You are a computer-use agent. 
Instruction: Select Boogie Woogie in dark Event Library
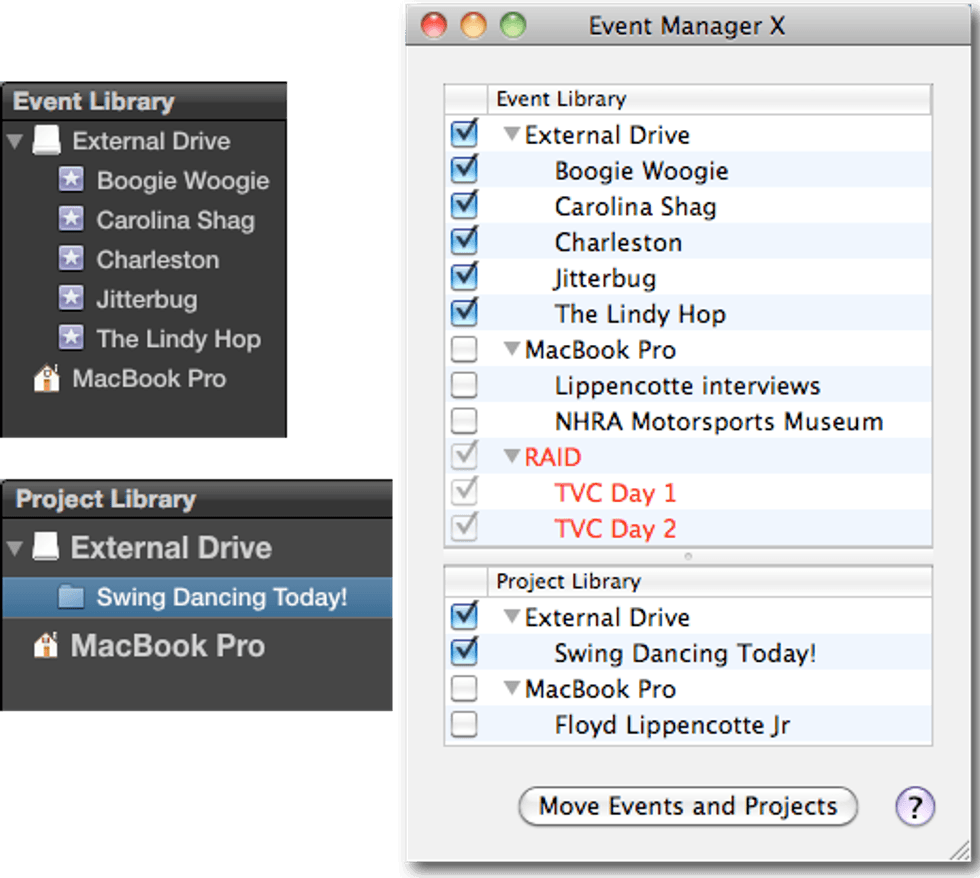tap(183, 181)
